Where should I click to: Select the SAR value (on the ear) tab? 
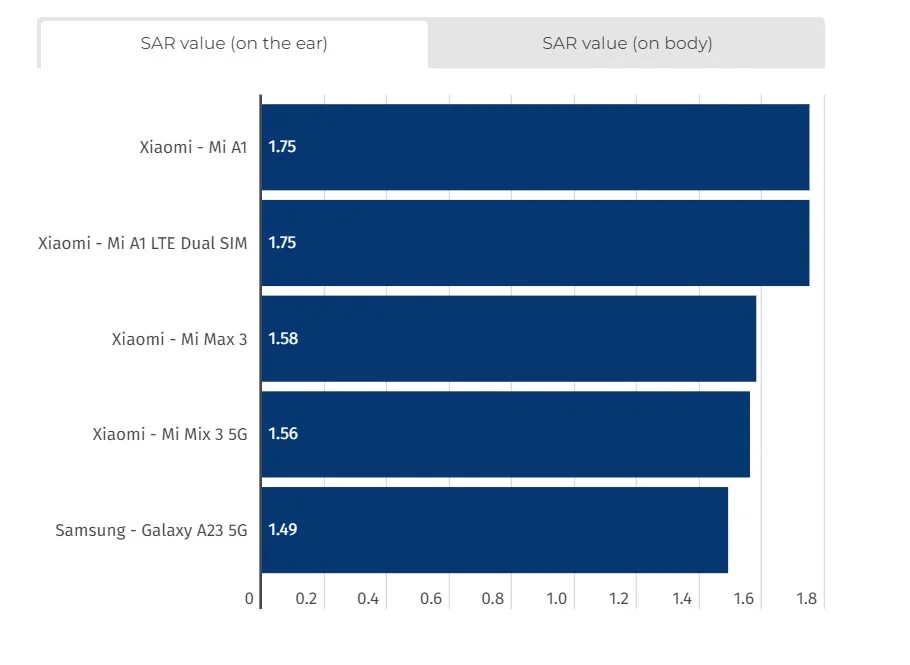(x=234, y=43)
